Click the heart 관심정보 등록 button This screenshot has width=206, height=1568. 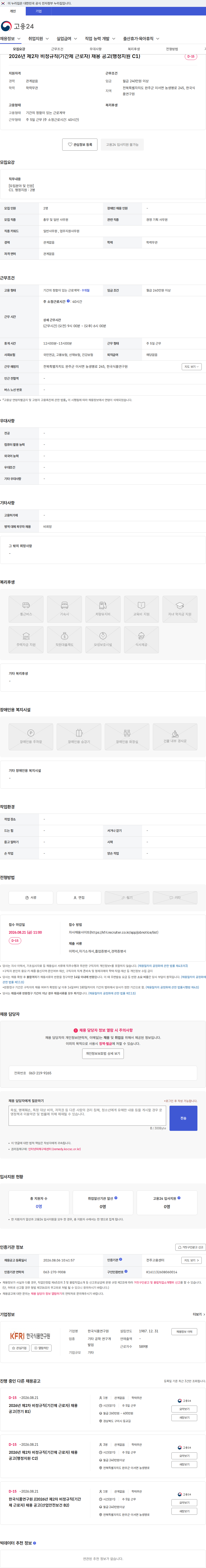(80, 145)
